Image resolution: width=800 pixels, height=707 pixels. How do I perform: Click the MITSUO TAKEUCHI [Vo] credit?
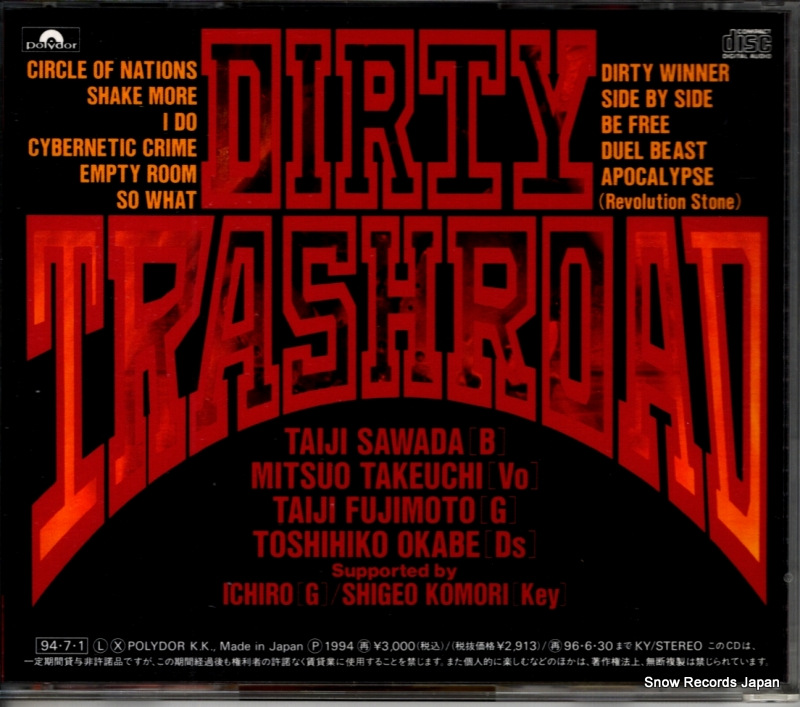[x=394, y=476]
